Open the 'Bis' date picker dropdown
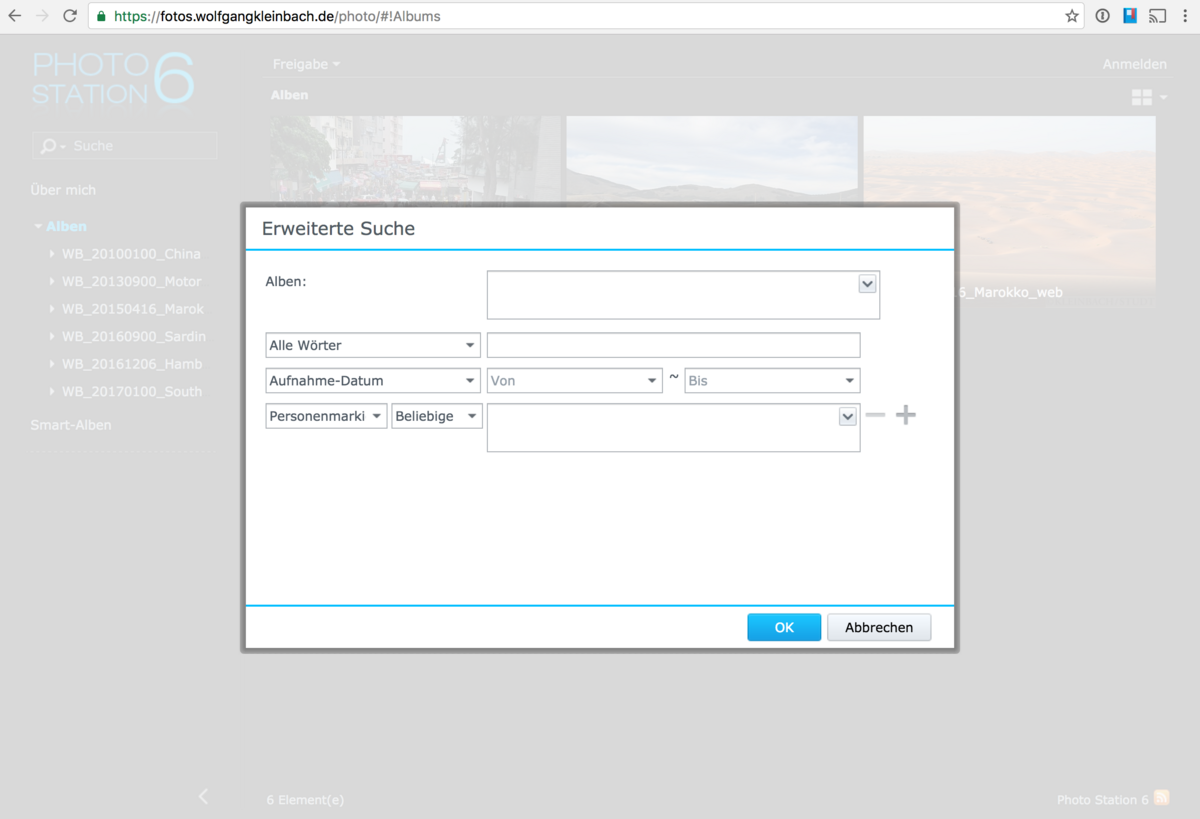 click(771, 381)
